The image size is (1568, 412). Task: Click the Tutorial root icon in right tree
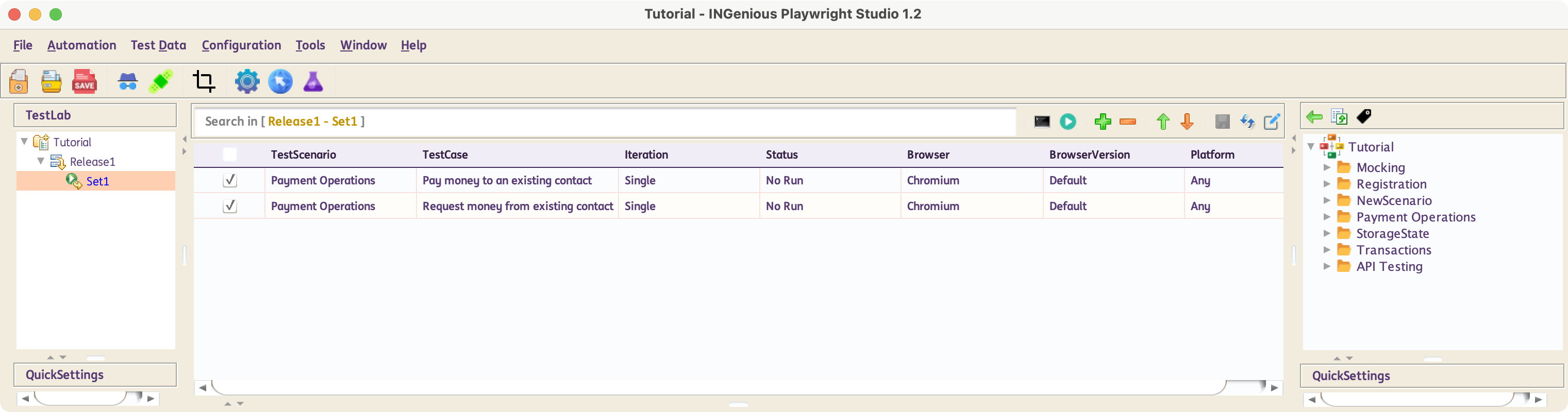[1331, 147]
